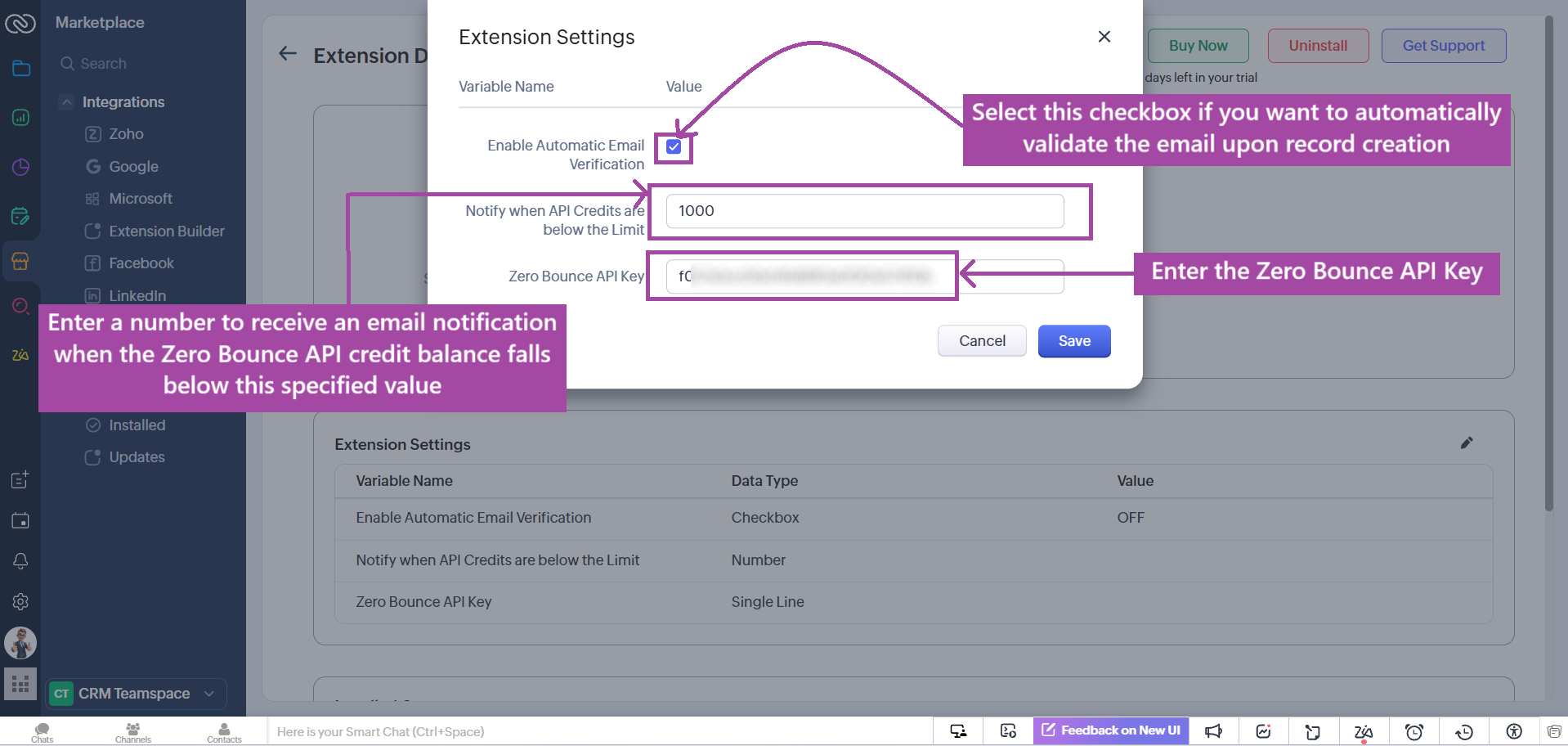Open the Zia icon in left sidebar
The image size is (1568, 746).
click(20, 355)
